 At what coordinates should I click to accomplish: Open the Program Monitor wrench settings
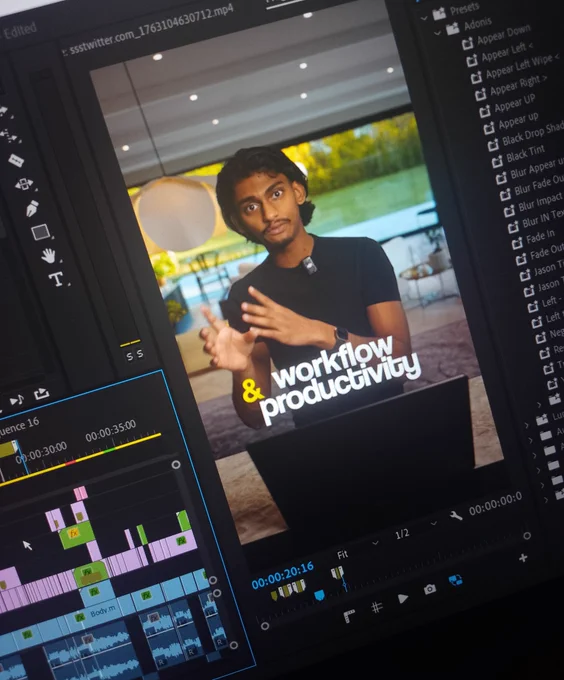click(x=456, y=516)
